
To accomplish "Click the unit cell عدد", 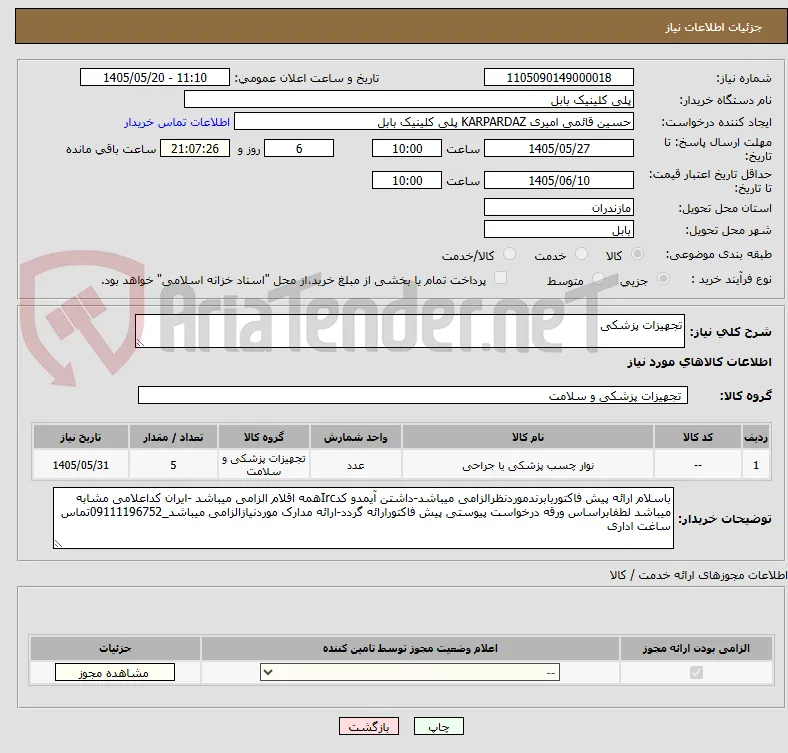I will (355, 465).
